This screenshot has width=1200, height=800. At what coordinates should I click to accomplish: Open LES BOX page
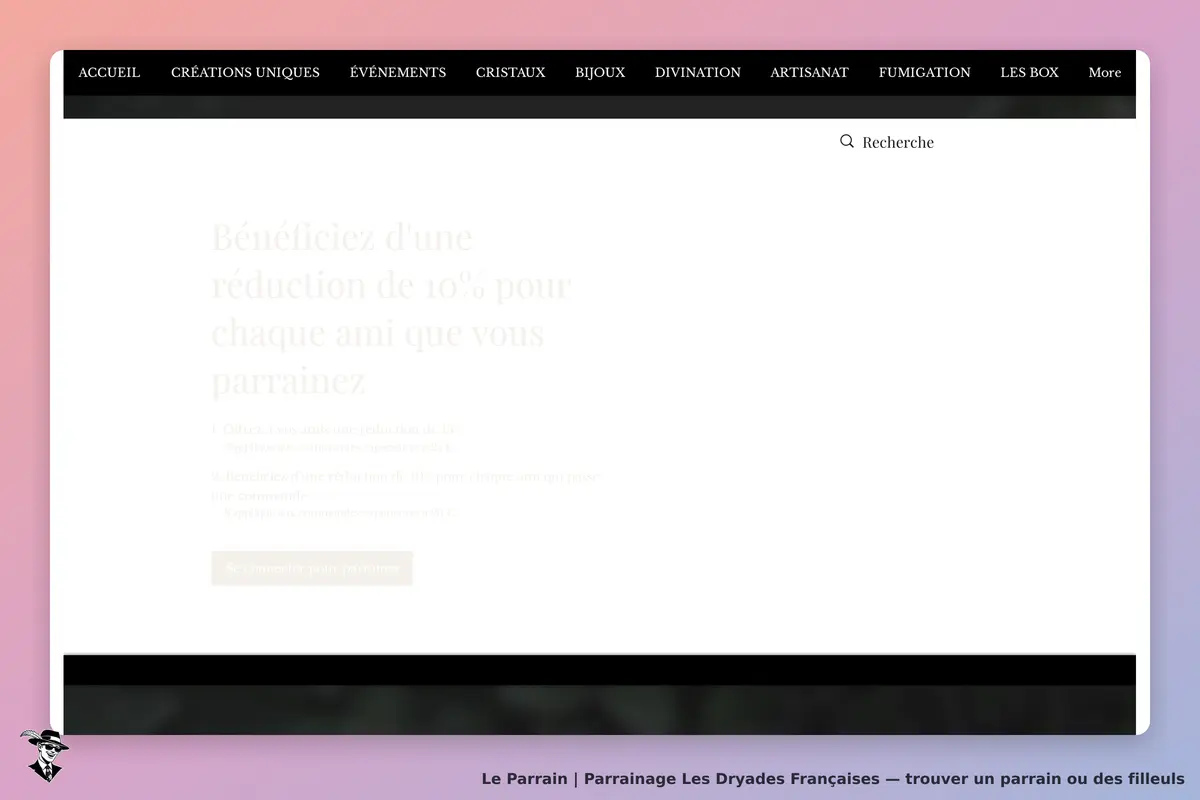(x=1029, y=73)
